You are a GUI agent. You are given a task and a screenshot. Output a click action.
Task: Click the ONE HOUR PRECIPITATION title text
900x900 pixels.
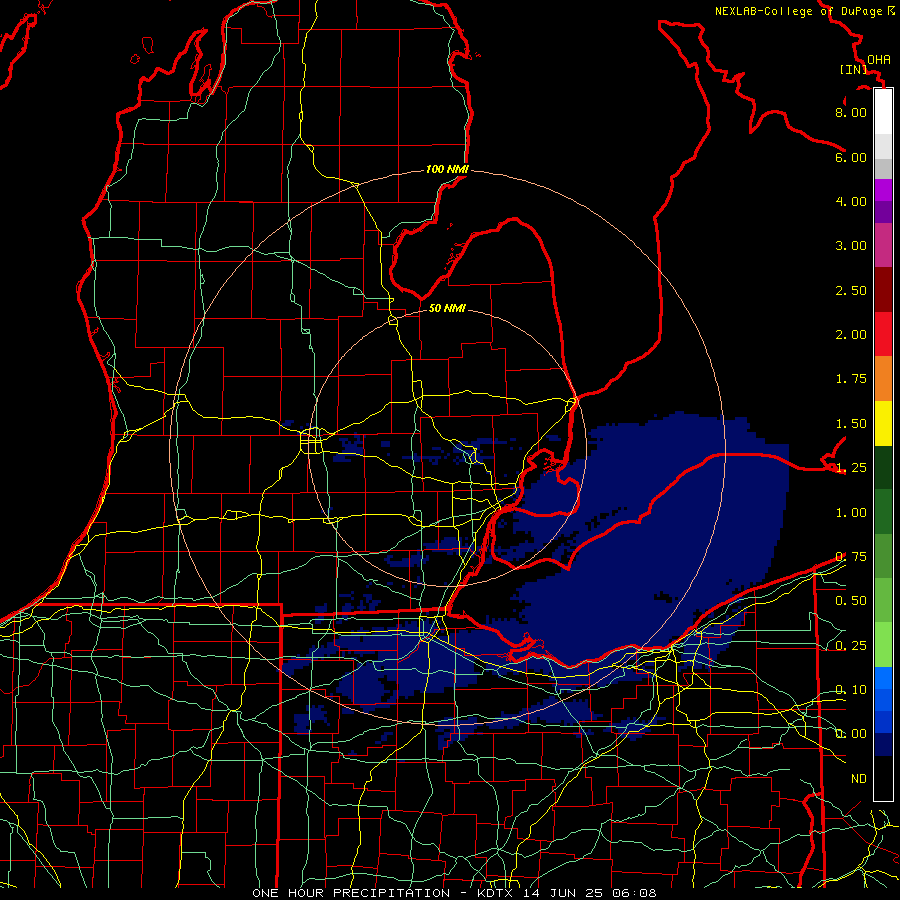pyautogui.click(x=351, y=893)
